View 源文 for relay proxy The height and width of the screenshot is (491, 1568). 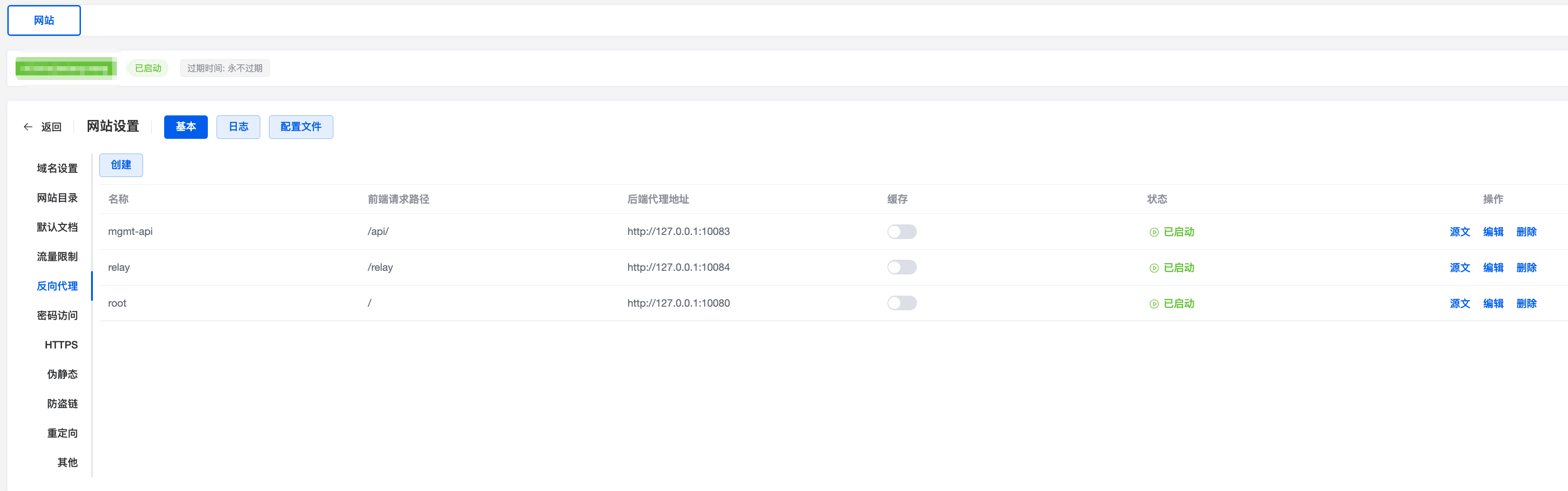(1459, 268)
